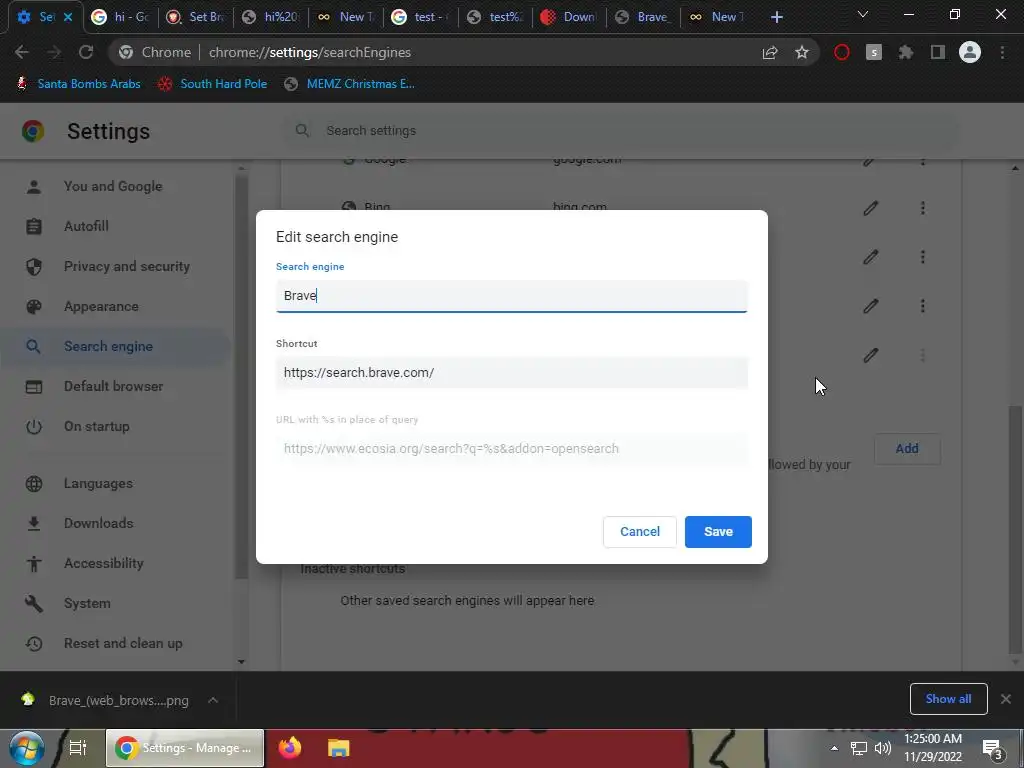This screenshot has width=1024, height=768.
Task: Switch to the 'hi - Google' tab
Action: pyautogui.click(x=121, y=17)
